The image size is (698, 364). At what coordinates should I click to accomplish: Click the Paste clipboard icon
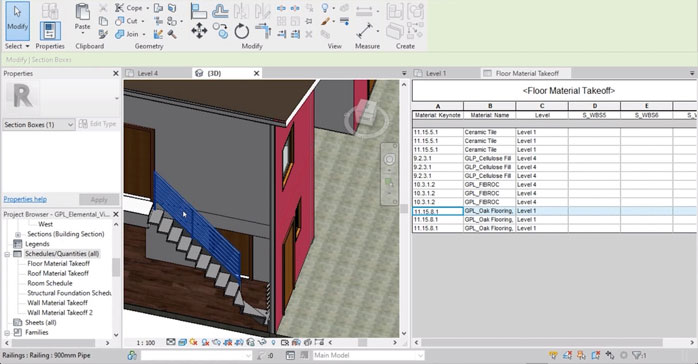[82, 12]
